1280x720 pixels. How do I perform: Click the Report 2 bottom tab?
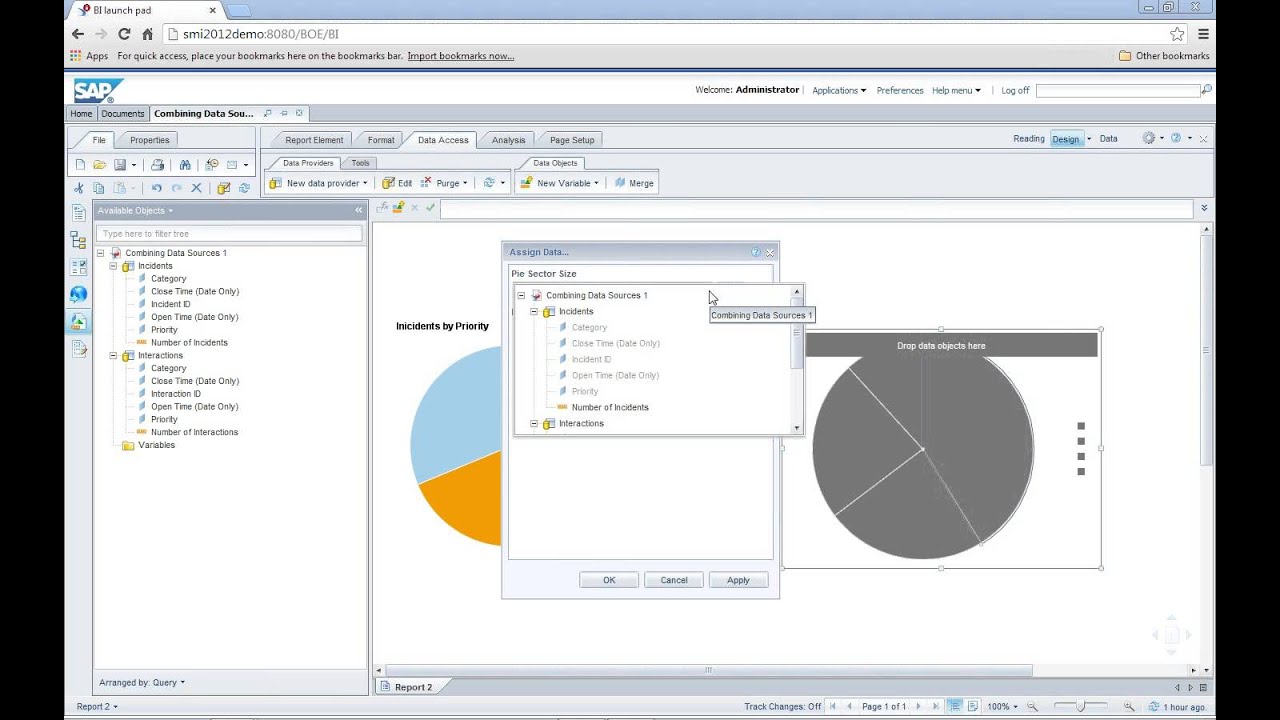click(x=413, y=687)
